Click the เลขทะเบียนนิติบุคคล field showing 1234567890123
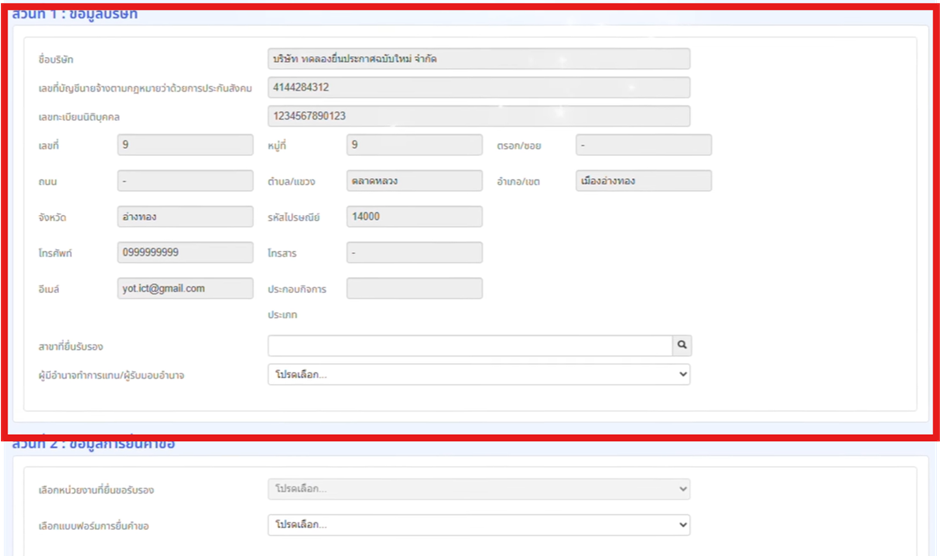The width and height of the screenshot is (940, 556). point(479,116)
